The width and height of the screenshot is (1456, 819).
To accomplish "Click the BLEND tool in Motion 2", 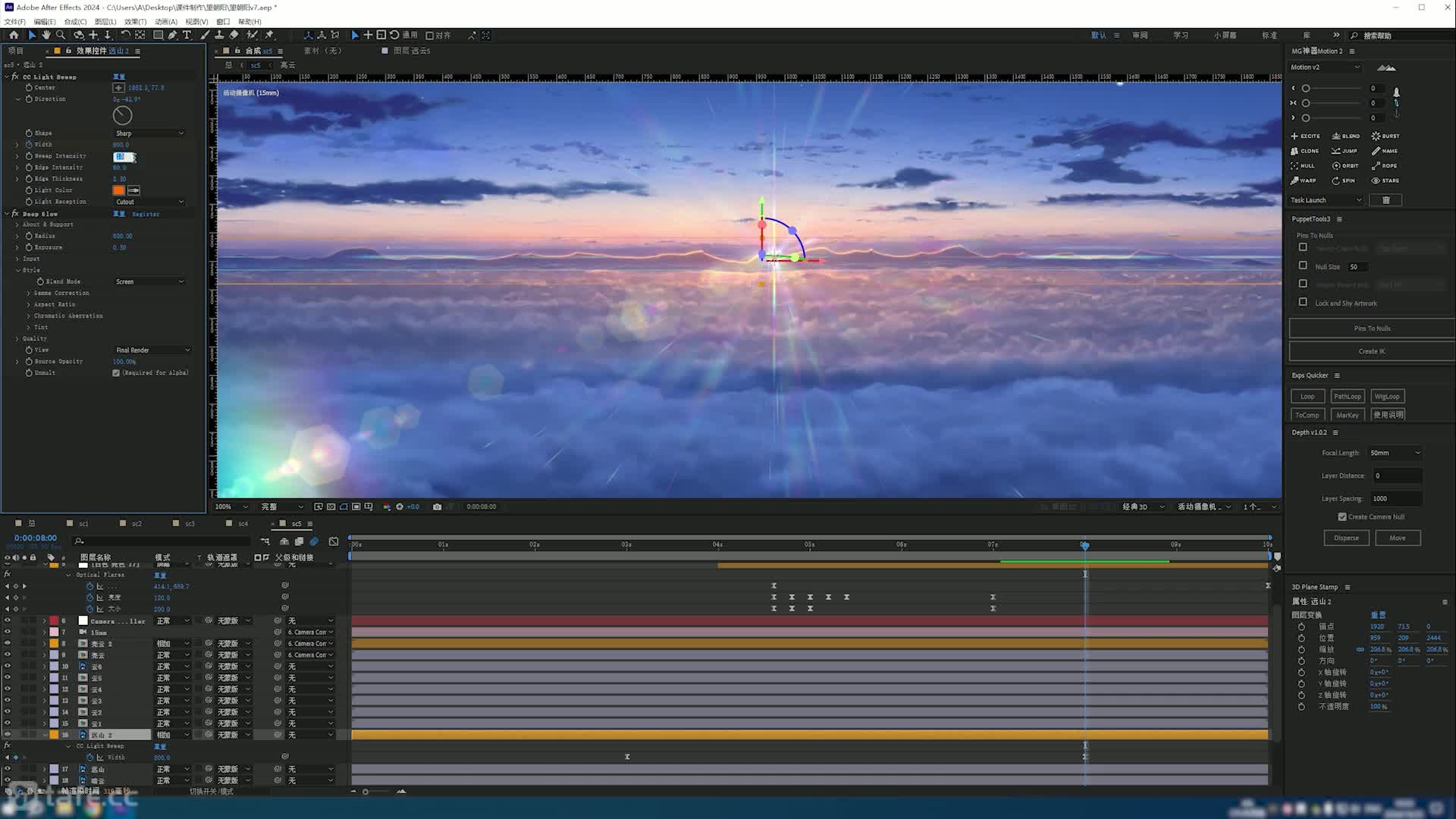I will [x=1346, y=136].
